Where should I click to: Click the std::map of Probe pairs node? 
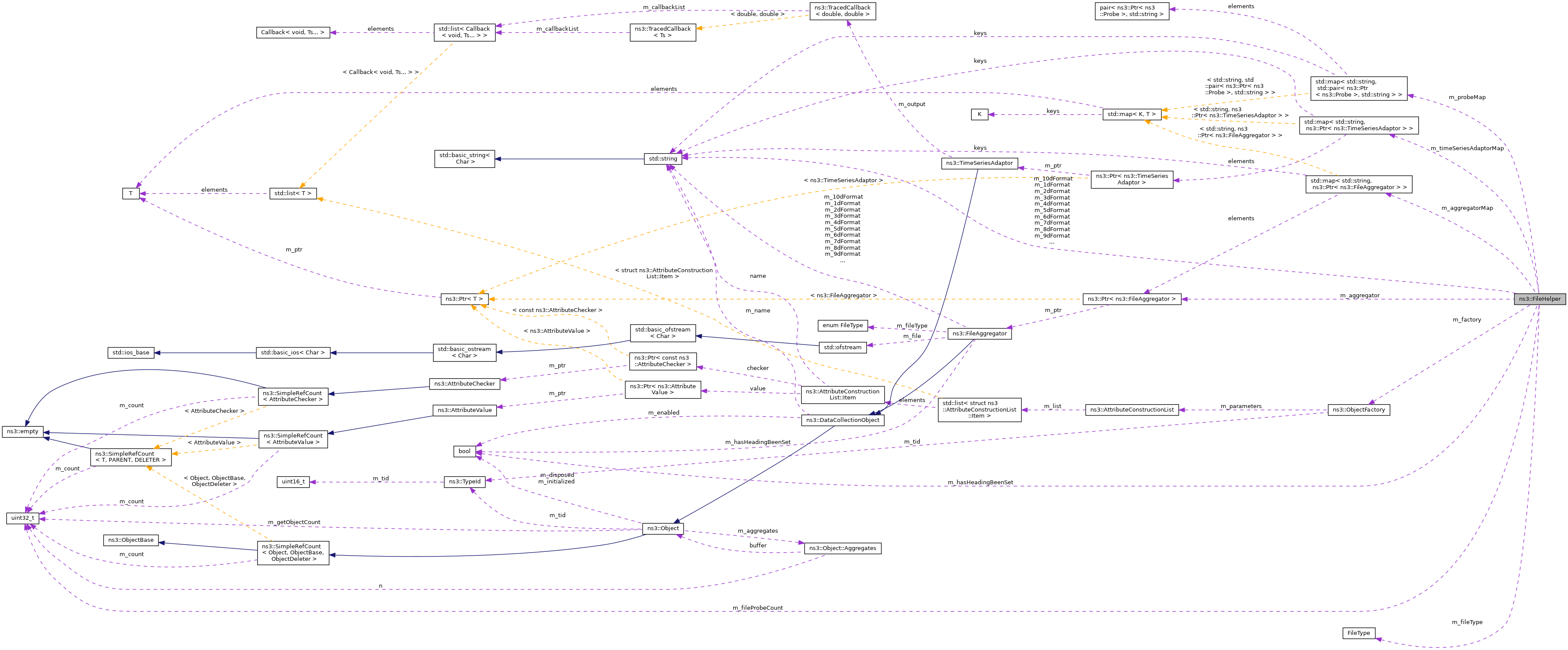pos(1358,88)
